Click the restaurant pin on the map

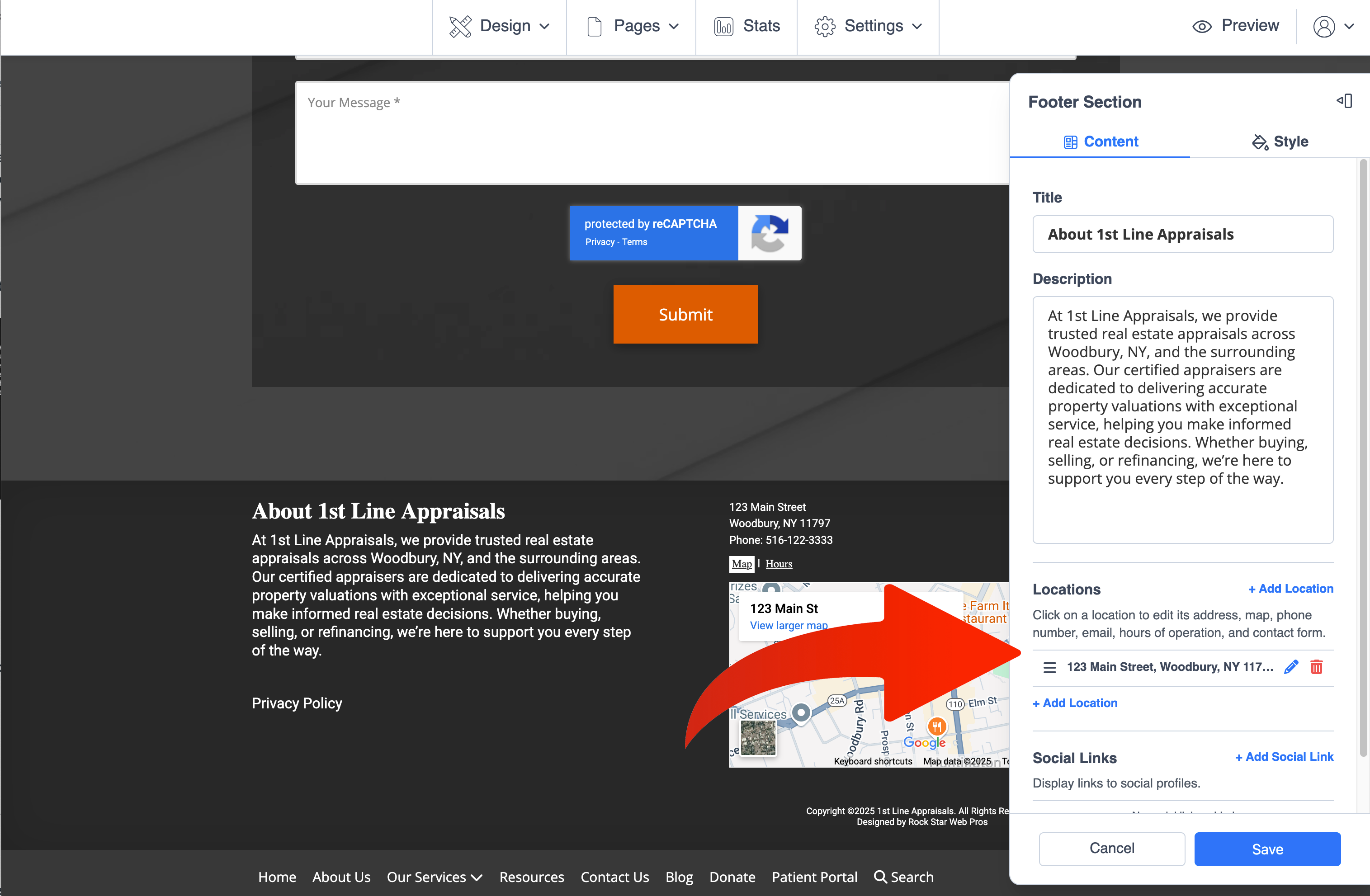pos(936,727)
